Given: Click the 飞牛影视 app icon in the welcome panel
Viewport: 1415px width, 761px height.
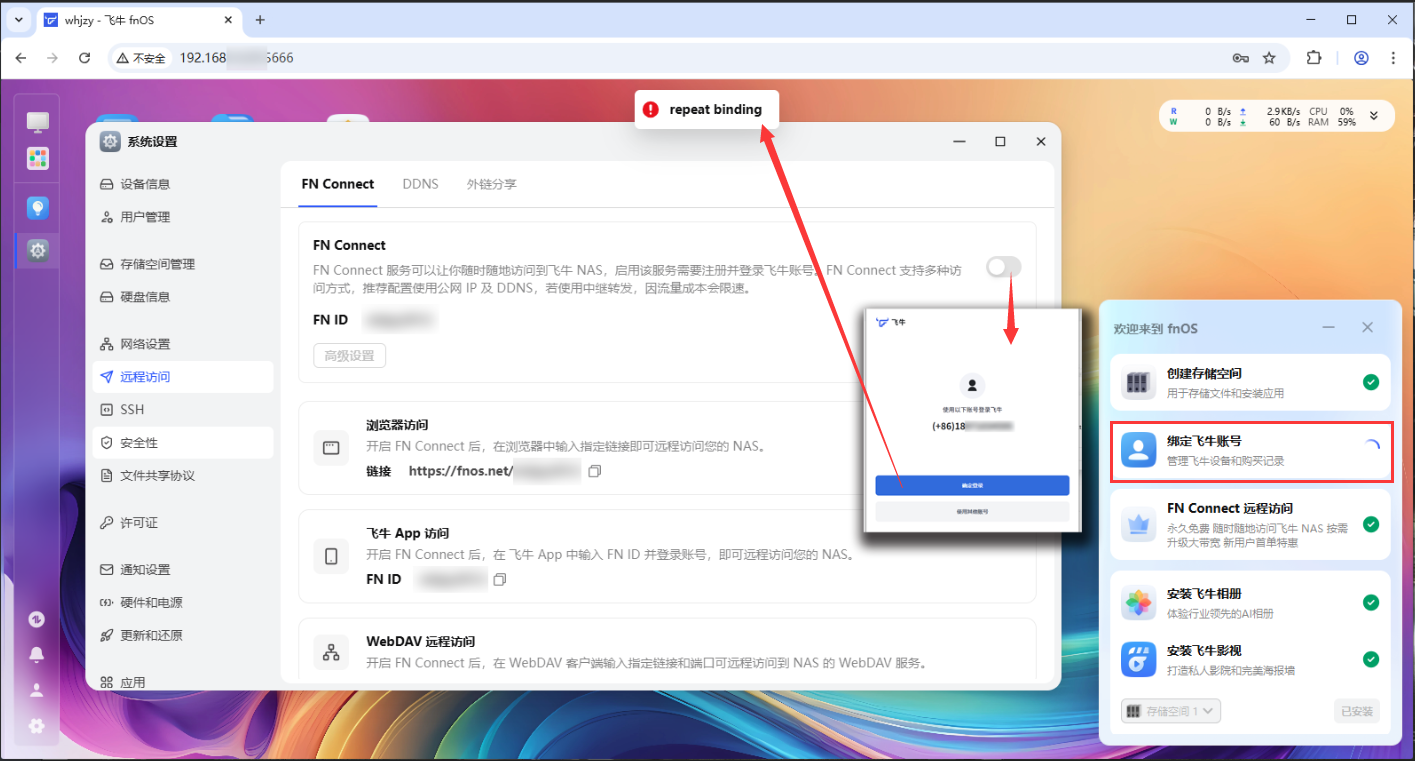Looking at the screenshot, I should [x=1138, y=659].
